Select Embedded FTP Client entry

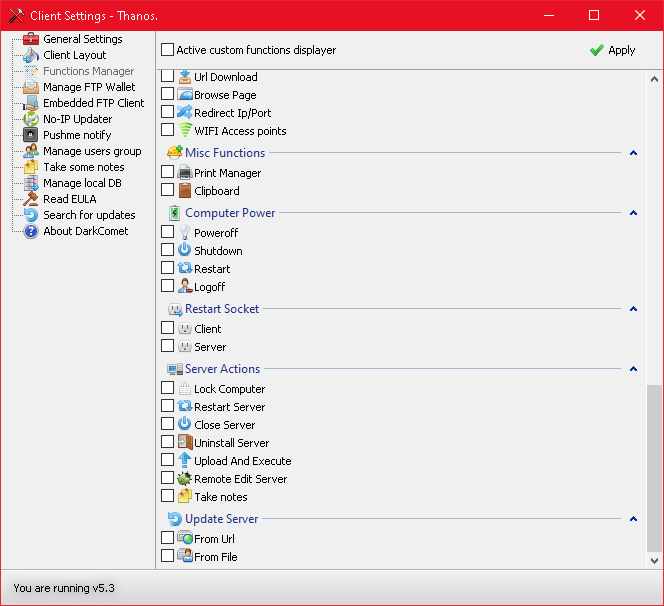[x=93, y=103]
